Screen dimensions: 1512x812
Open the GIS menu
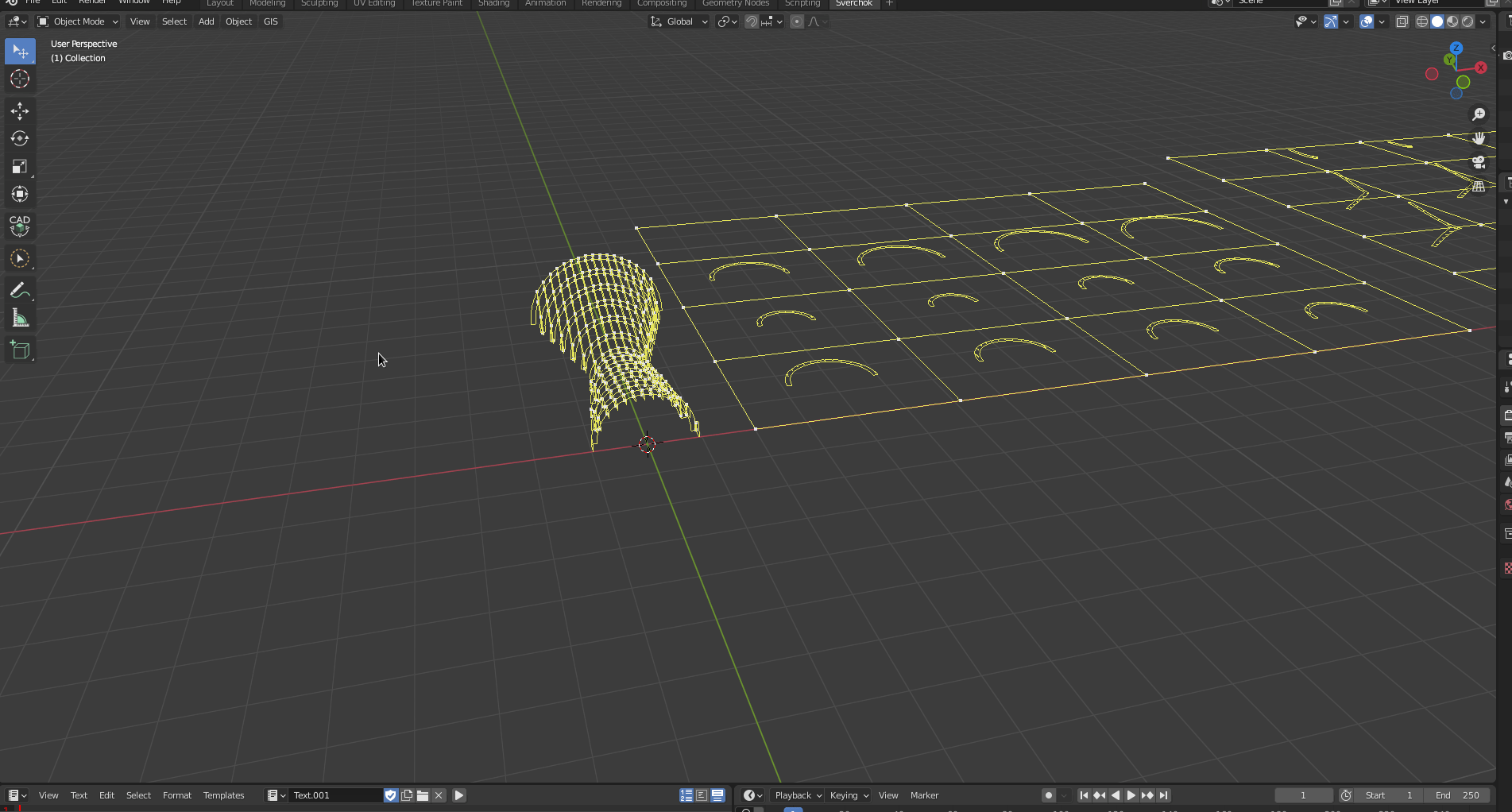[x=271, y=21]
